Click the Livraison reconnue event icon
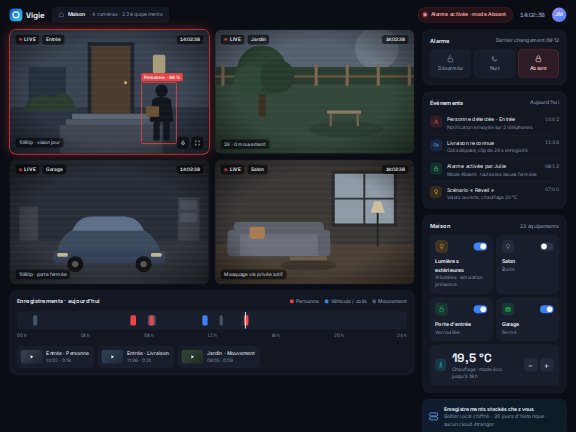Screen dimensions: 576x432 [436, 145]
